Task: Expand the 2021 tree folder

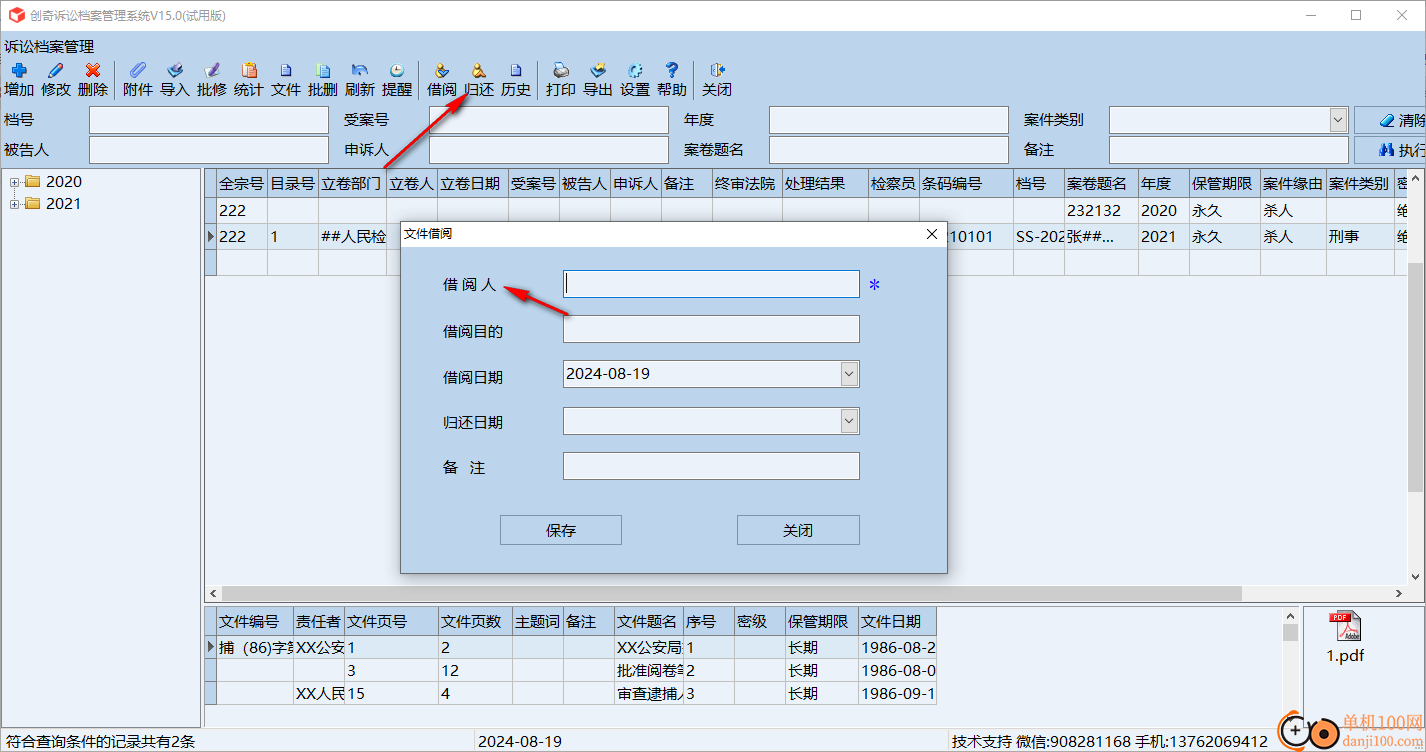Action: point(15,204)
